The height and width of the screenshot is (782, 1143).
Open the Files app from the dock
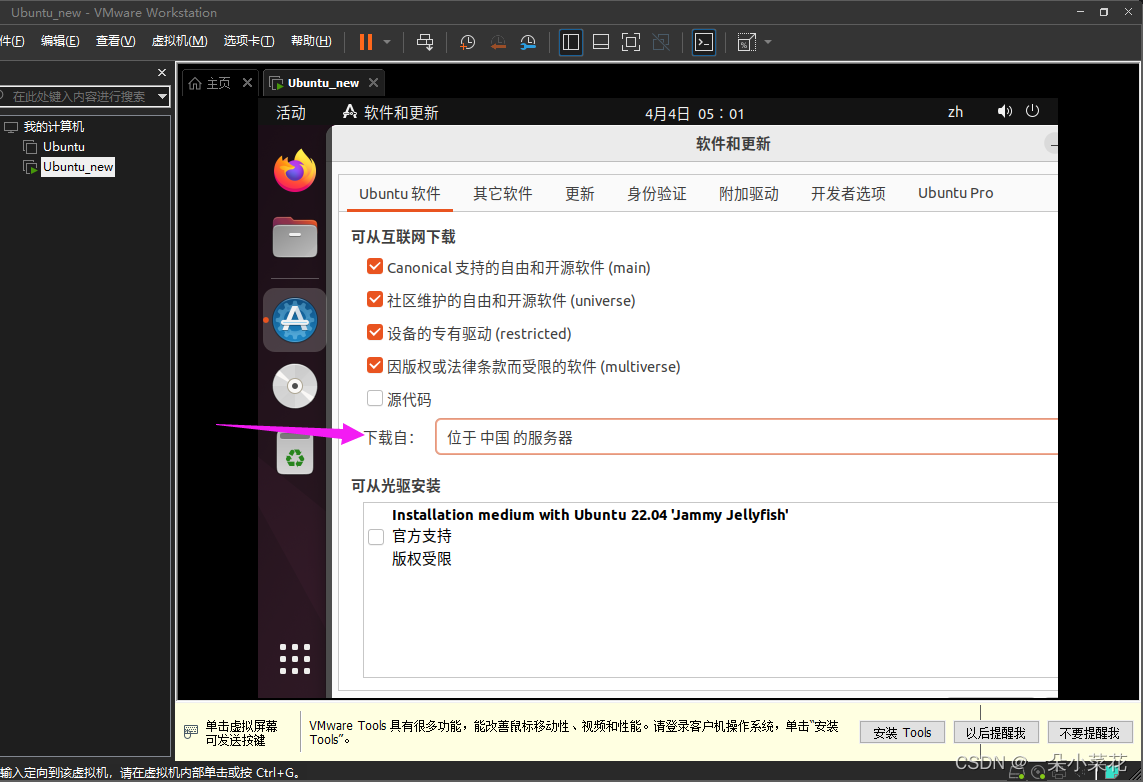click(294, 237)
